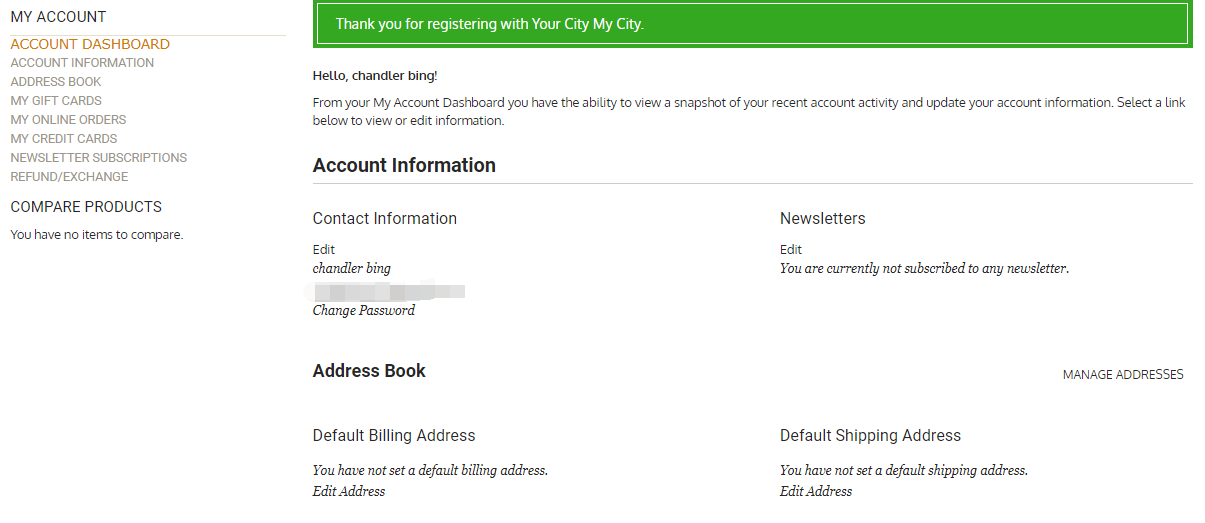Click the dashboard description paragraph
This screenshot has height=523, width=1205.
[749, 112]
